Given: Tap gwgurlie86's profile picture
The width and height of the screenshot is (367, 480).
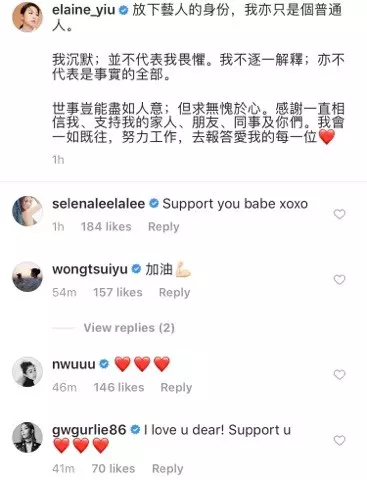Looking at the screenshot, I should coord(27,437).
